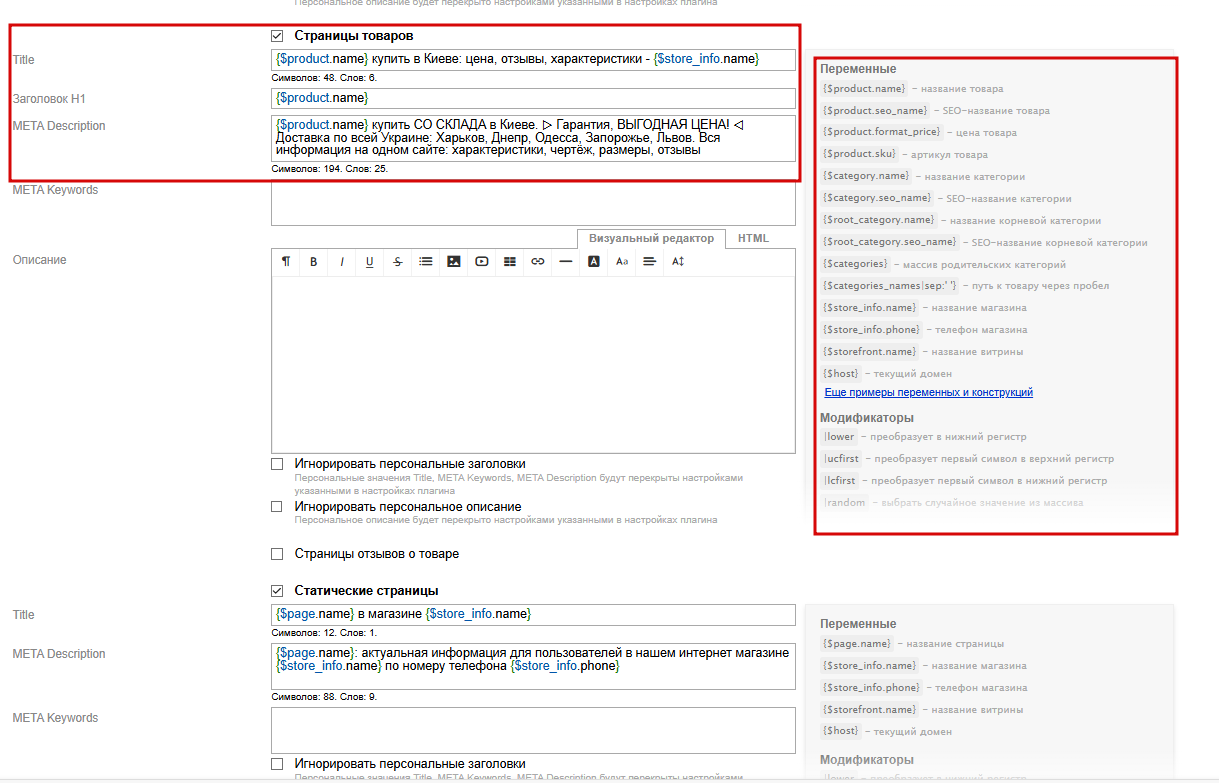1219x783 pixels.
Task: Focus the static pages META Keywords field
Action: [x=533, y=730]
